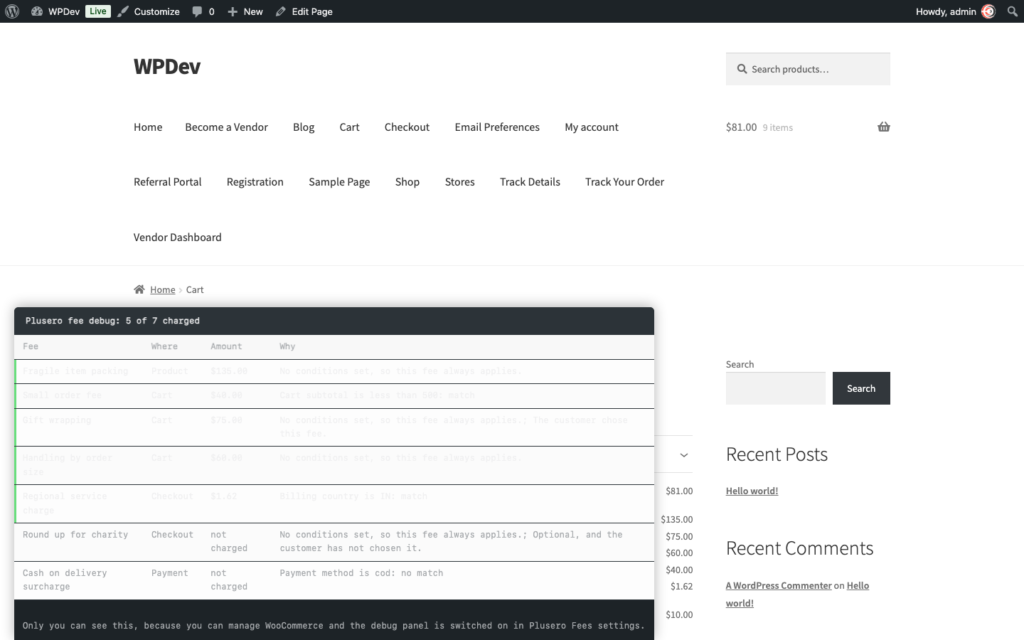Open the Stores page
The height and width of the screenshot is (640, 1024).
(x=460, y=182)
